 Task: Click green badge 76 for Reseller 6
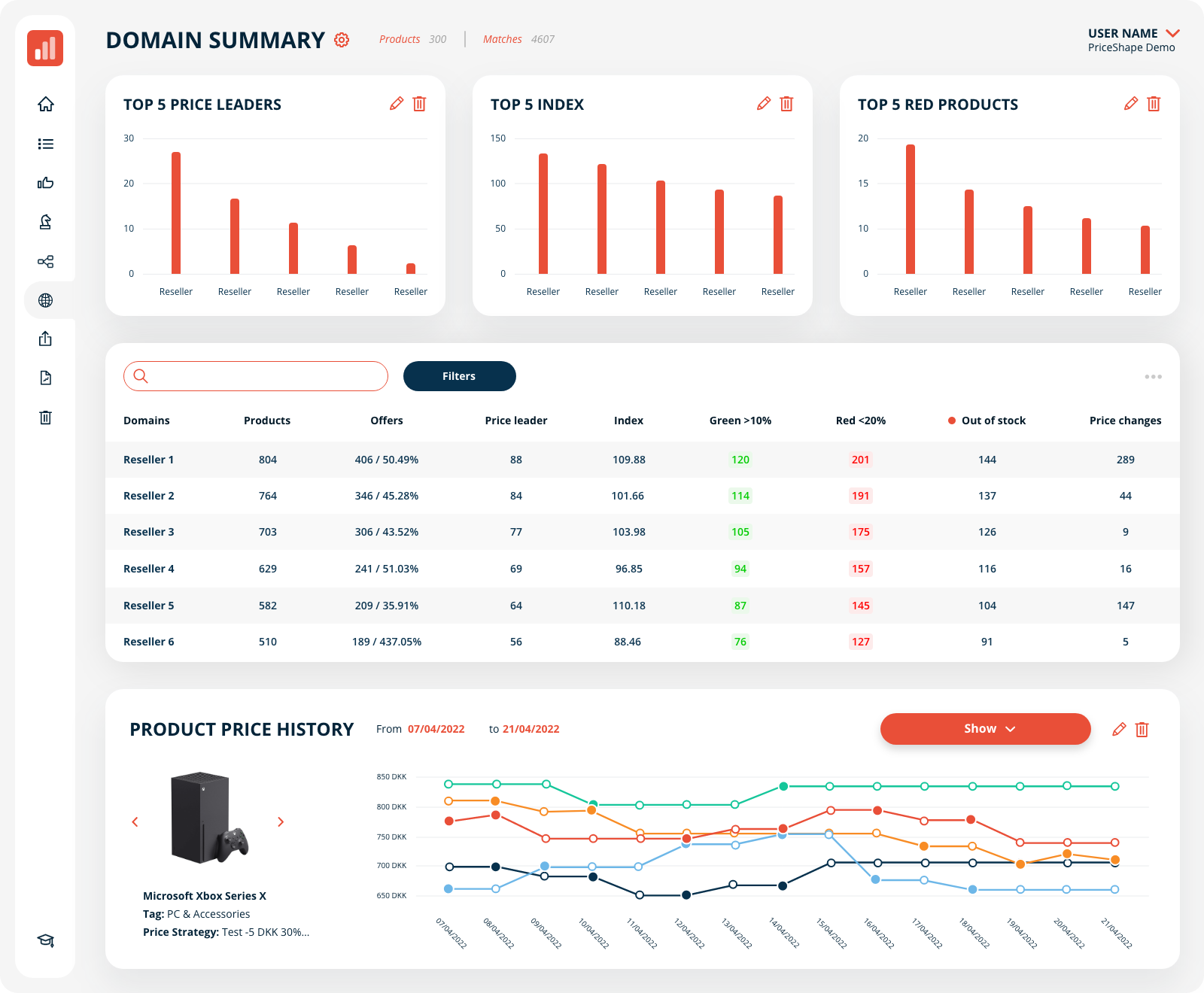(740, 642)
